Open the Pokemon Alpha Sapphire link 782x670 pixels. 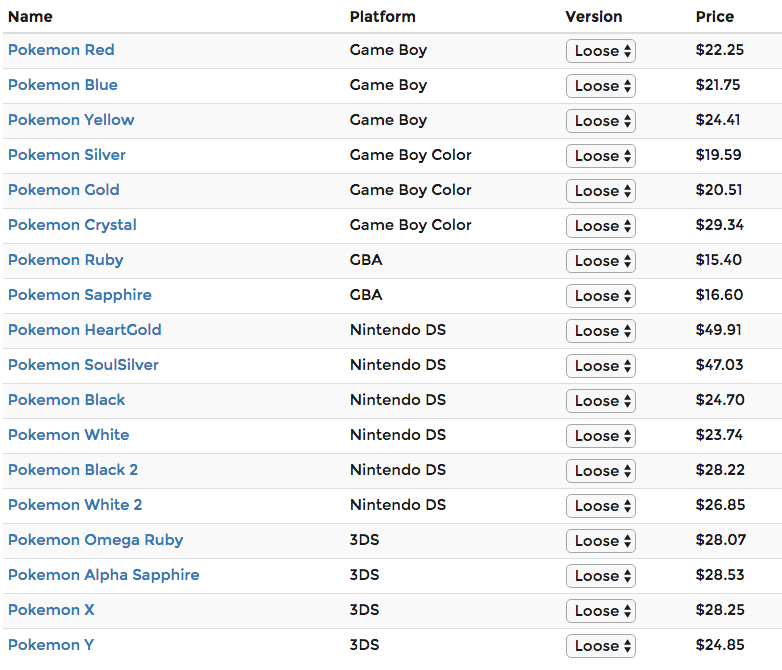(104, 575)
